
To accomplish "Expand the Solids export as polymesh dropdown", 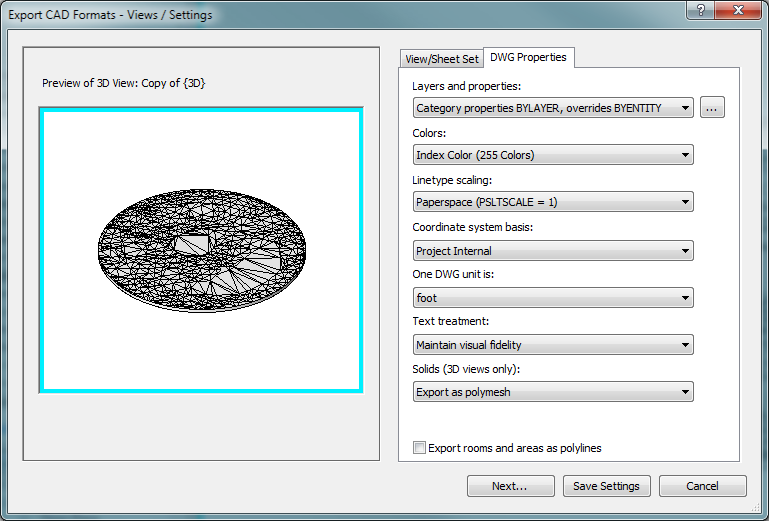I will click(x=553, y=392).
